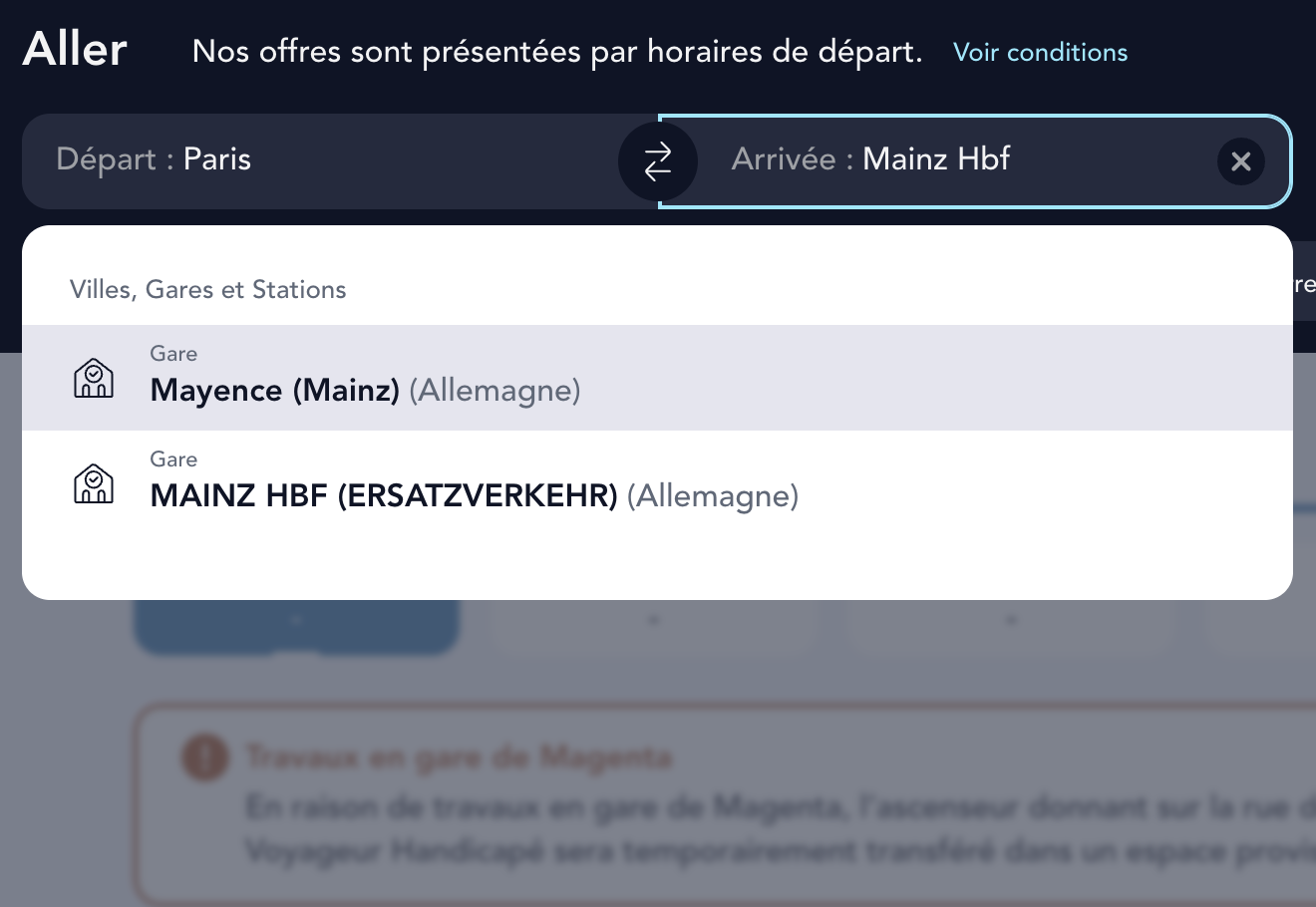Select the blurred blue date tab
The image size is (1316, 907).
tap(296, 626)
